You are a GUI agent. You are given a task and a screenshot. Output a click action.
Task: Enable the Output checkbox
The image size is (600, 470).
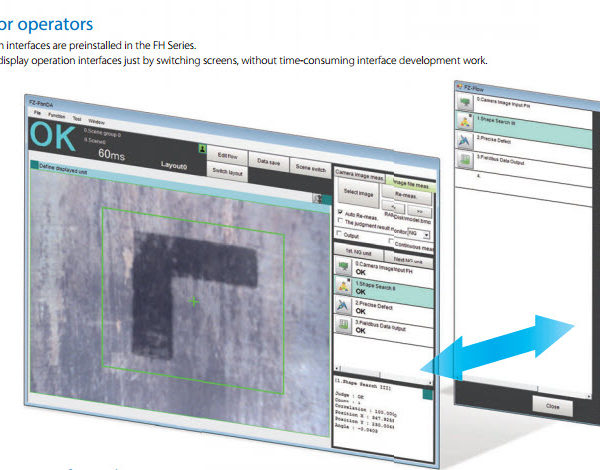pyautogui.click(x=339, y=233)
